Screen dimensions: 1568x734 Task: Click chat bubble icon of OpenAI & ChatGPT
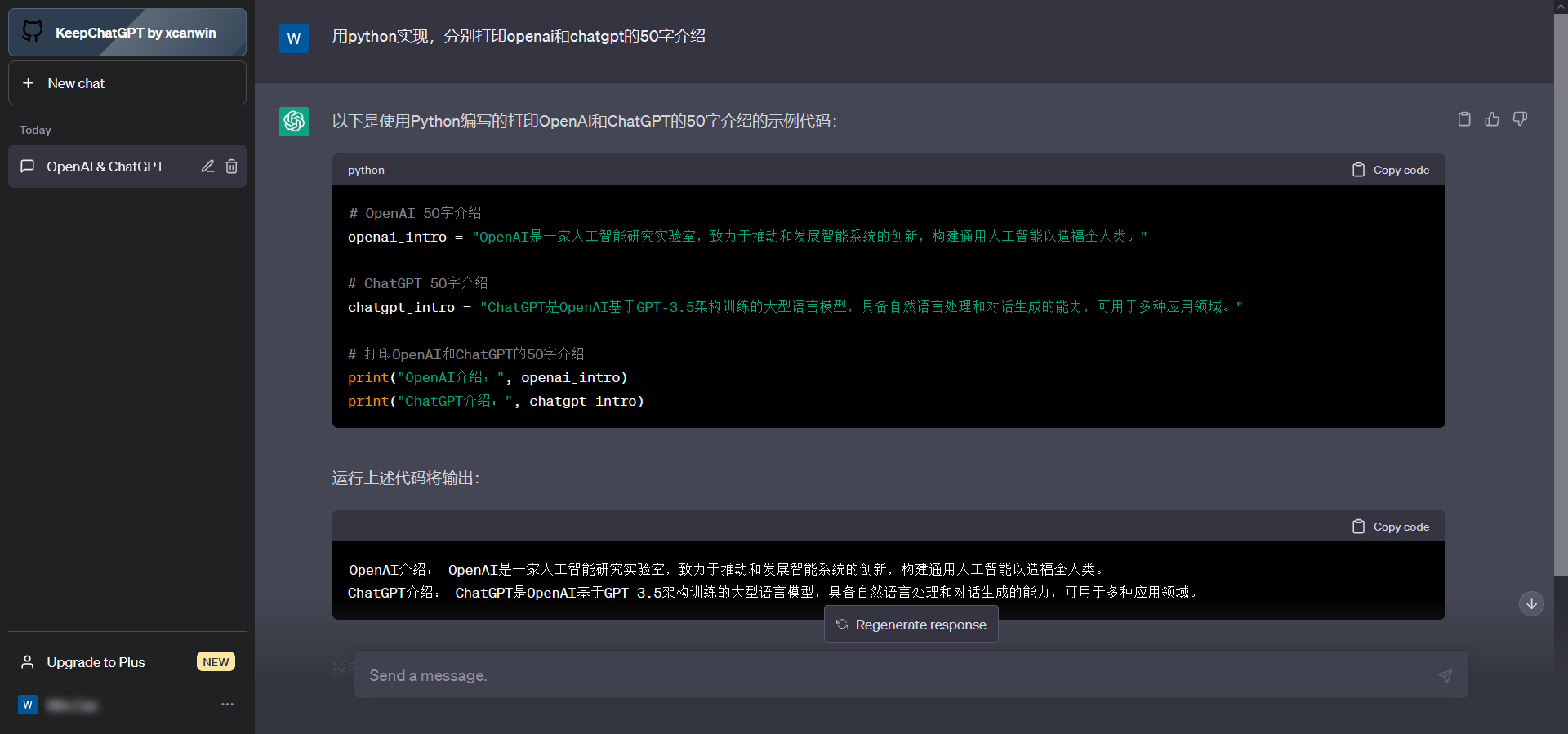point(28,167)
